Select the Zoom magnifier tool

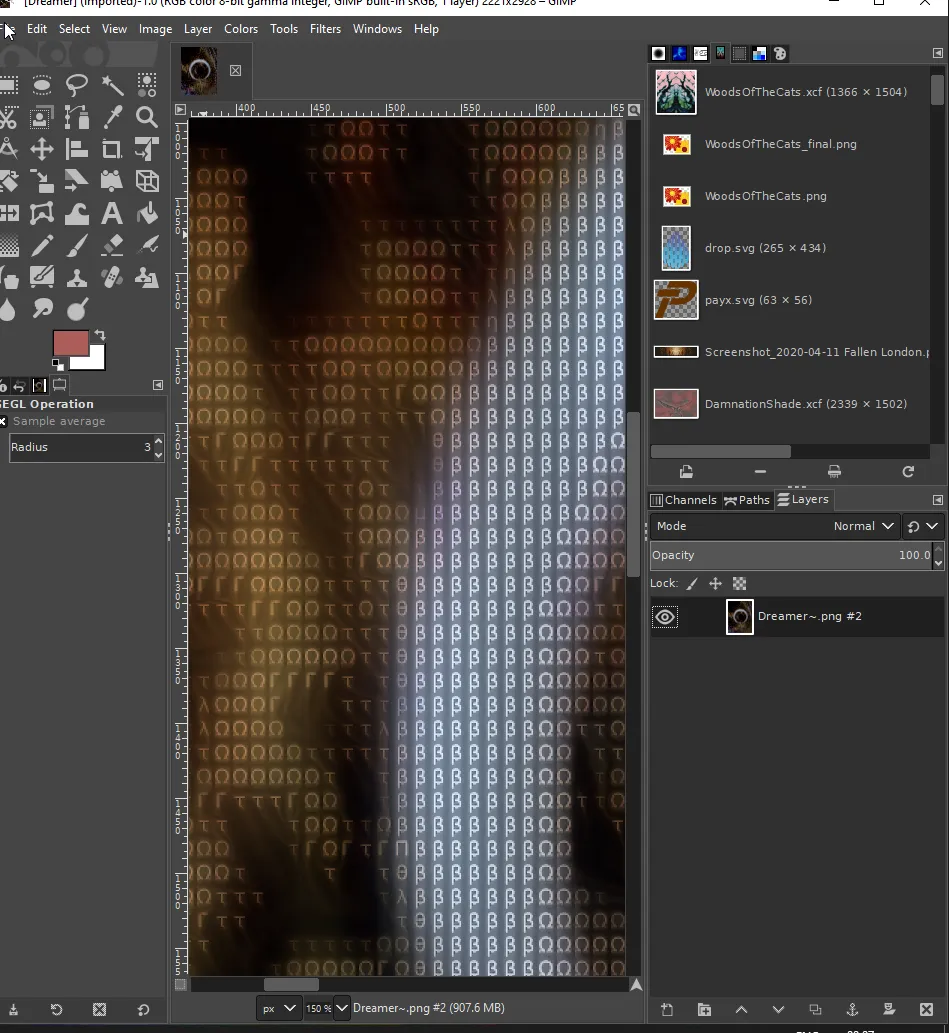point(147,117)
